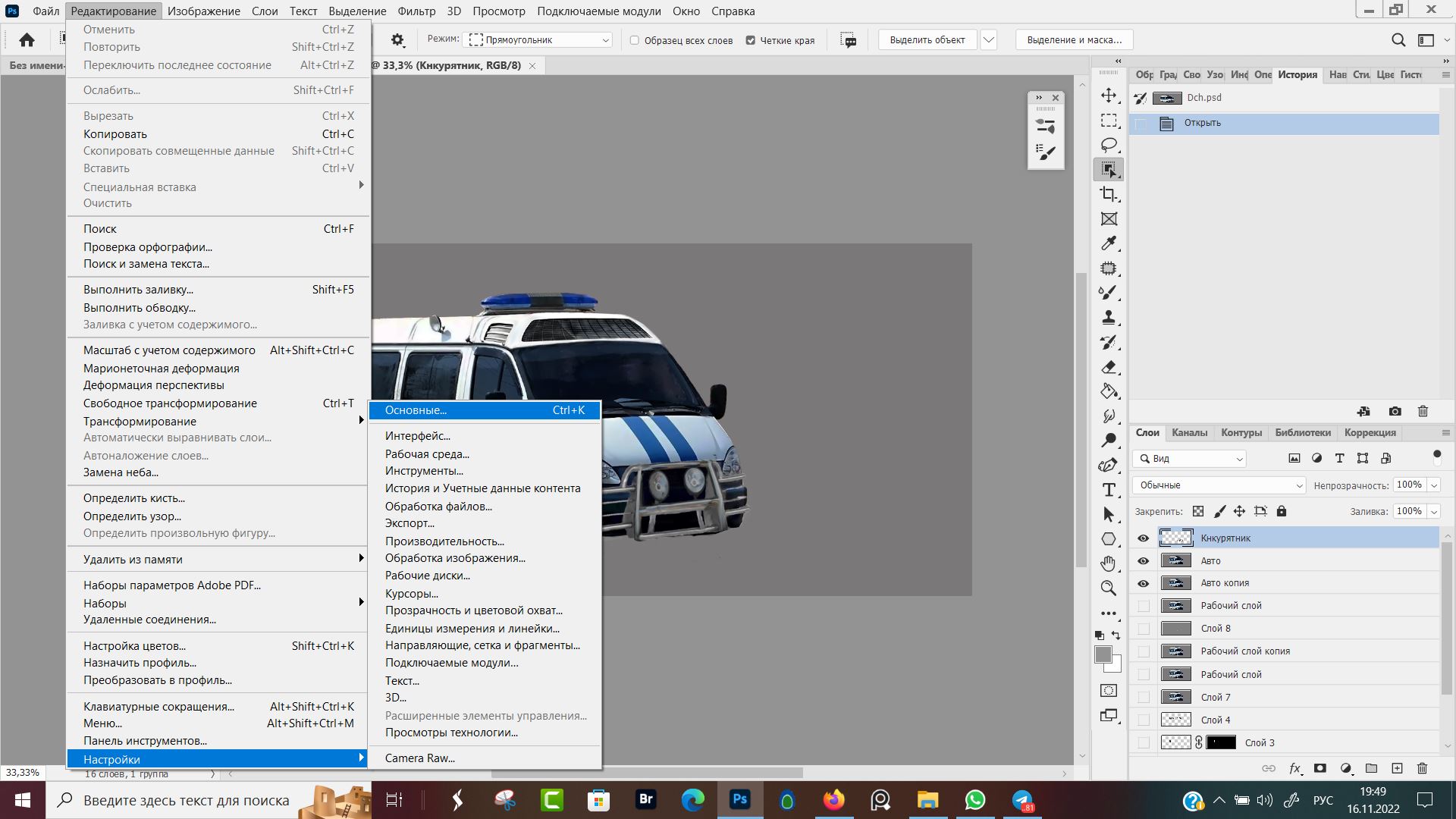Image resolution: width=1456 pixels, height=819 pixels.
Task: Click the 'Выделение и маска...' button
Action: [x=1075, y=40]
